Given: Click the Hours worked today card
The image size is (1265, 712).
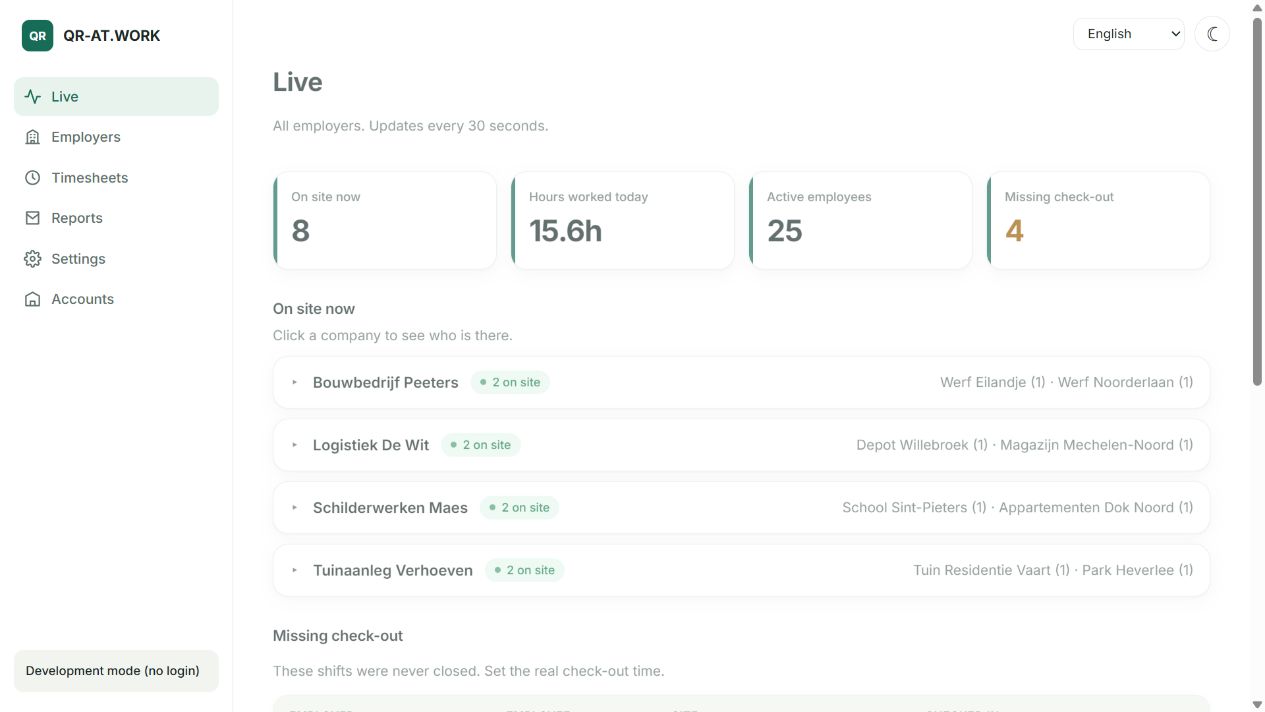Looking at the screenshot, I should coord(623,220).
